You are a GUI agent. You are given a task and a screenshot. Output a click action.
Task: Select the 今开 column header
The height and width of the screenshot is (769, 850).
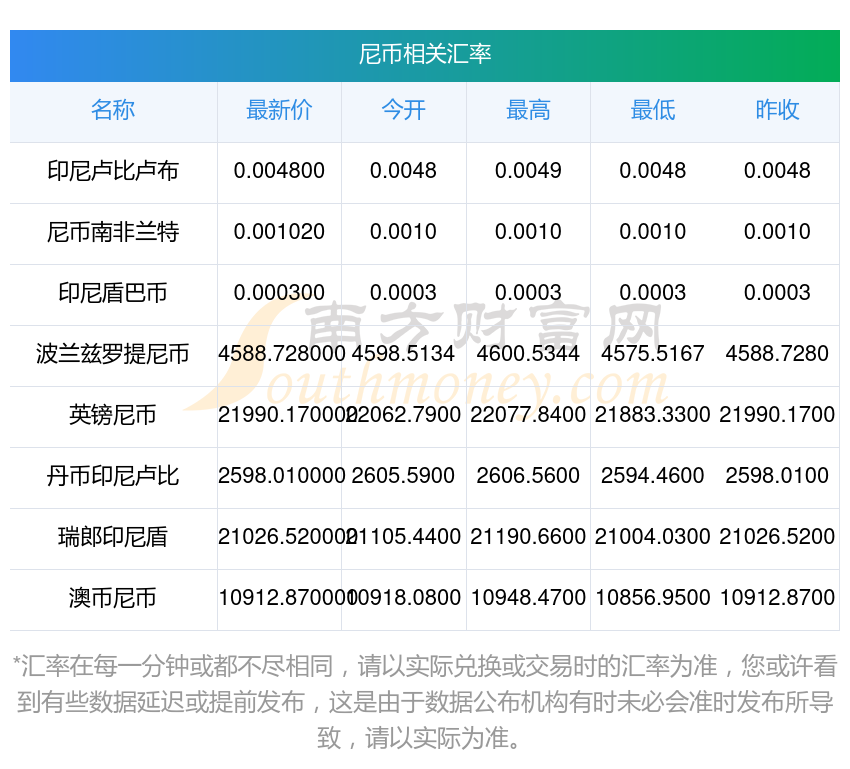pyautogui.click(x=403, y=111)
